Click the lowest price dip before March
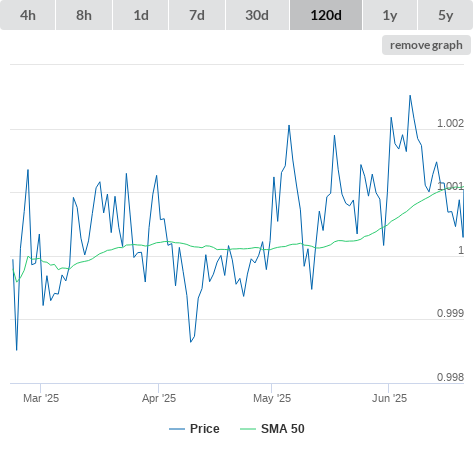 (17, 350)
